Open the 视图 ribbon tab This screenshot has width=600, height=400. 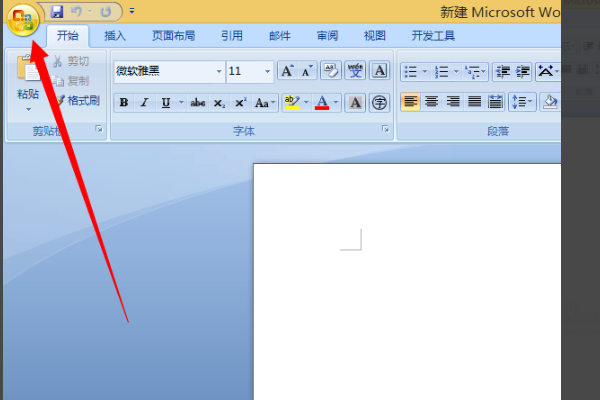(375, 36)
